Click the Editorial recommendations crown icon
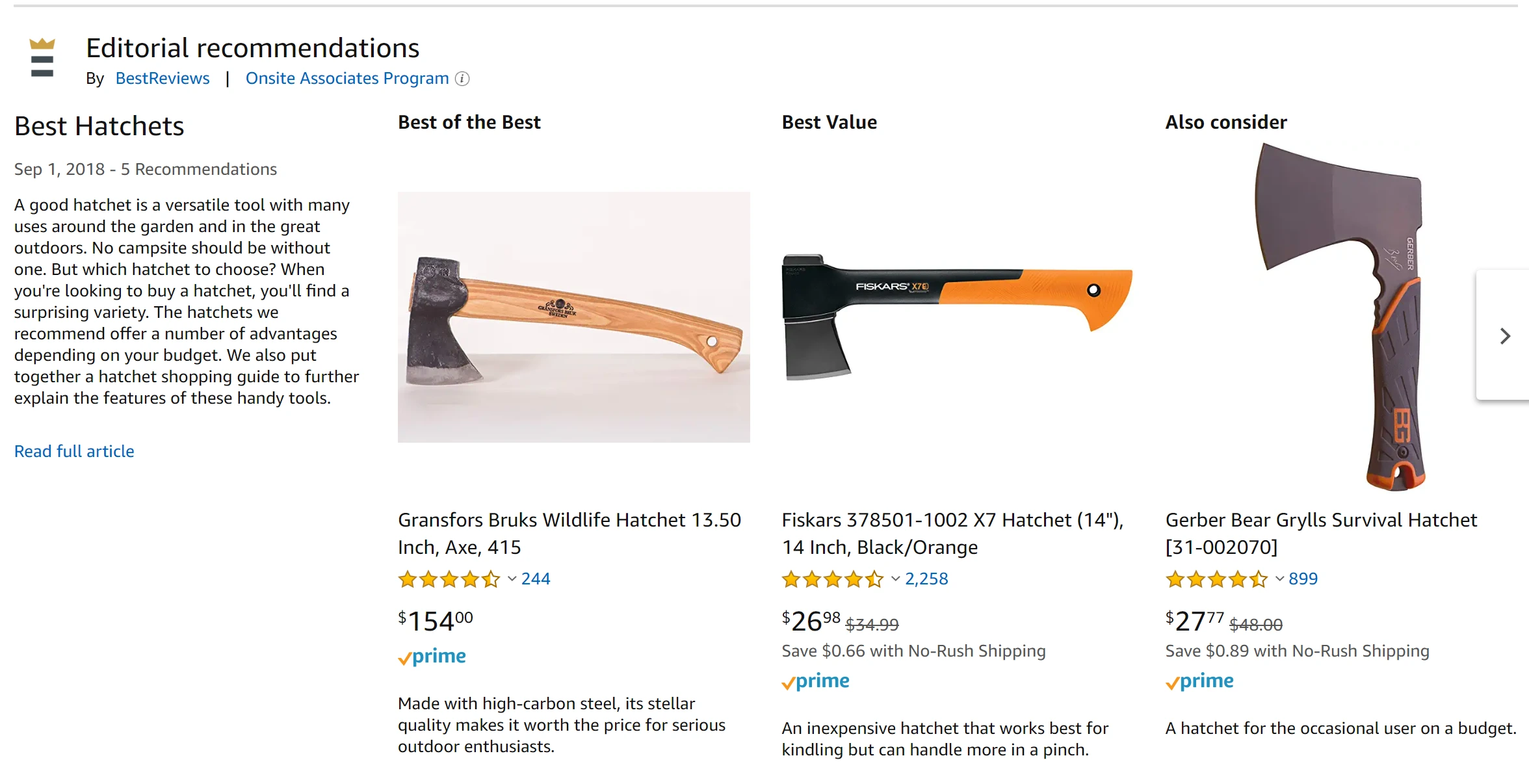The image size is (1529, 784). (x=42, y=58)
